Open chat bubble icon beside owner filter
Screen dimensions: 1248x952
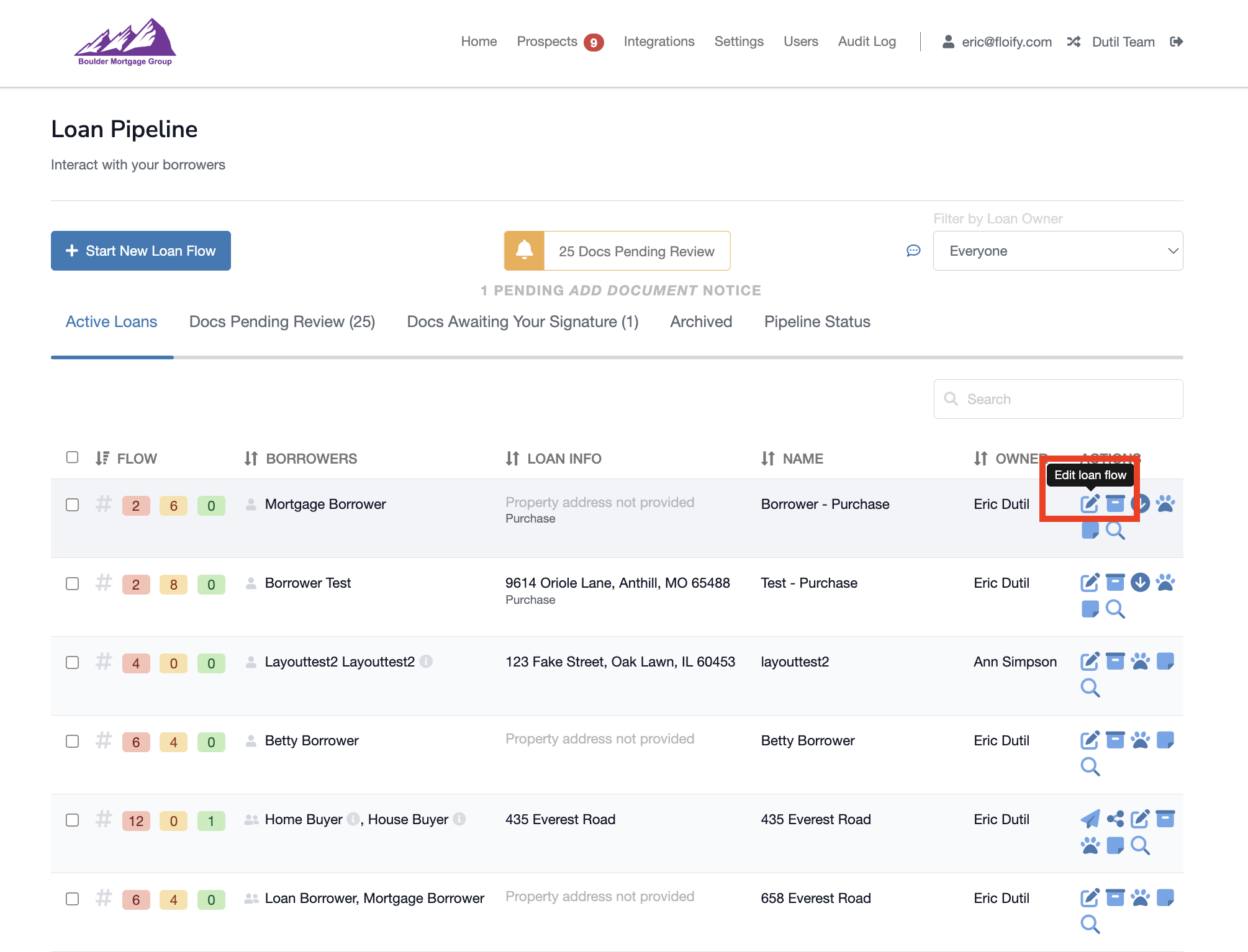pos(913,251)
